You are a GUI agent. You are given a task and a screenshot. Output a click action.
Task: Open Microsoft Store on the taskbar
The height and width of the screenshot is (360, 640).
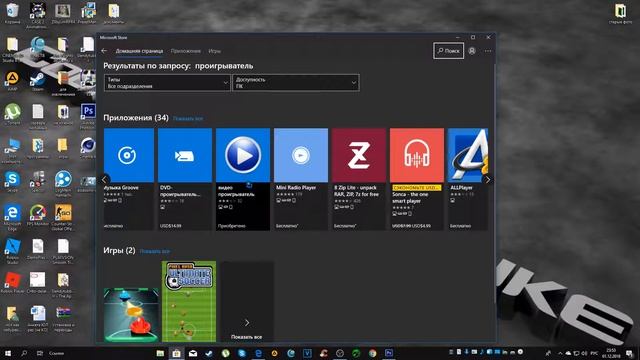[176, 353]
